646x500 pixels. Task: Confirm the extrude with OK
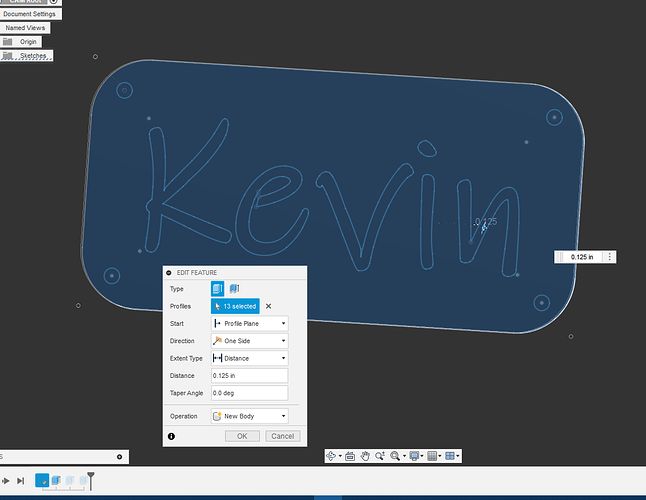coord(242,436)
